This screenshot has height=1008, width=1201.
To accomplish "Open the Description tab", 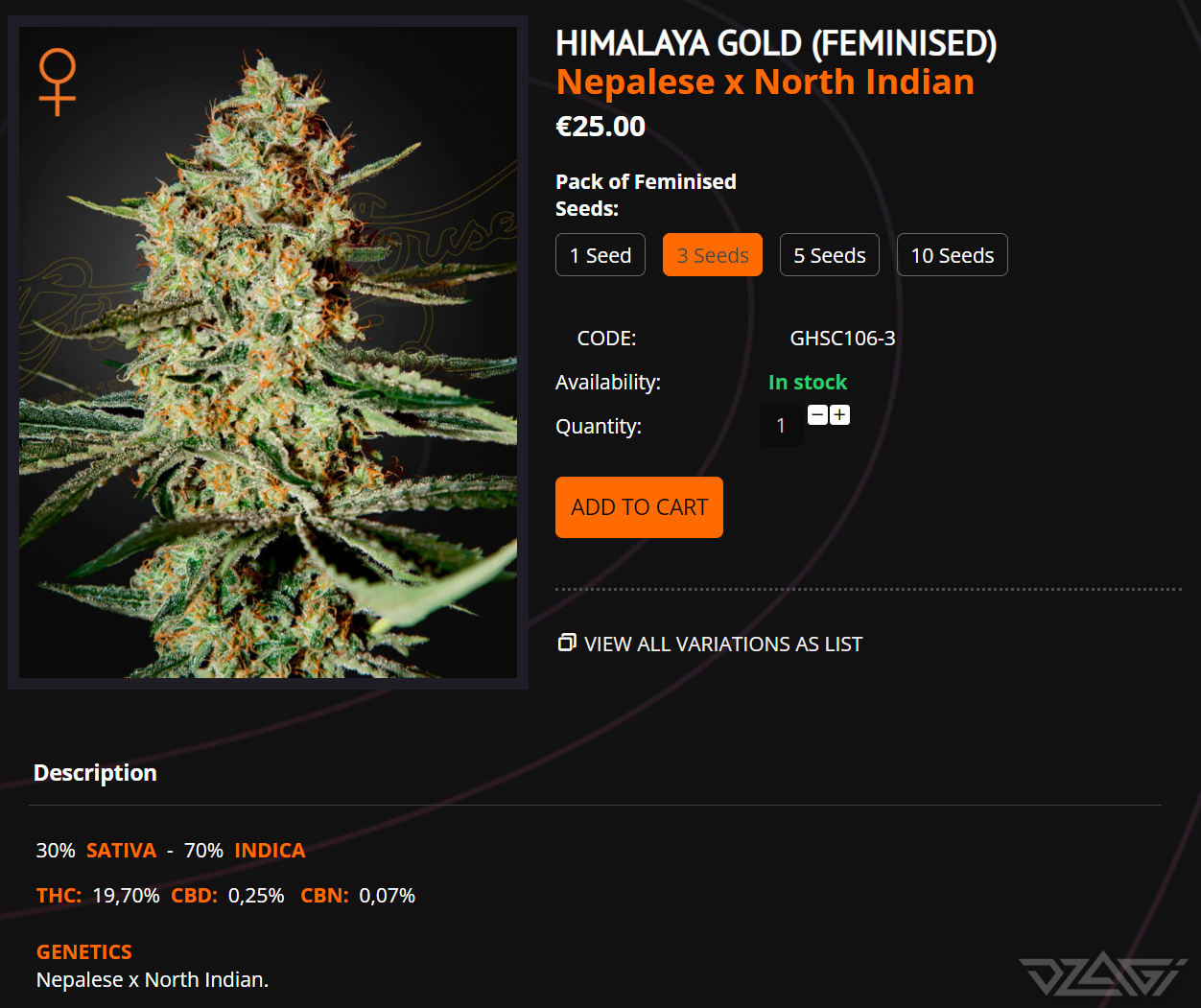I will pos(95,773).
